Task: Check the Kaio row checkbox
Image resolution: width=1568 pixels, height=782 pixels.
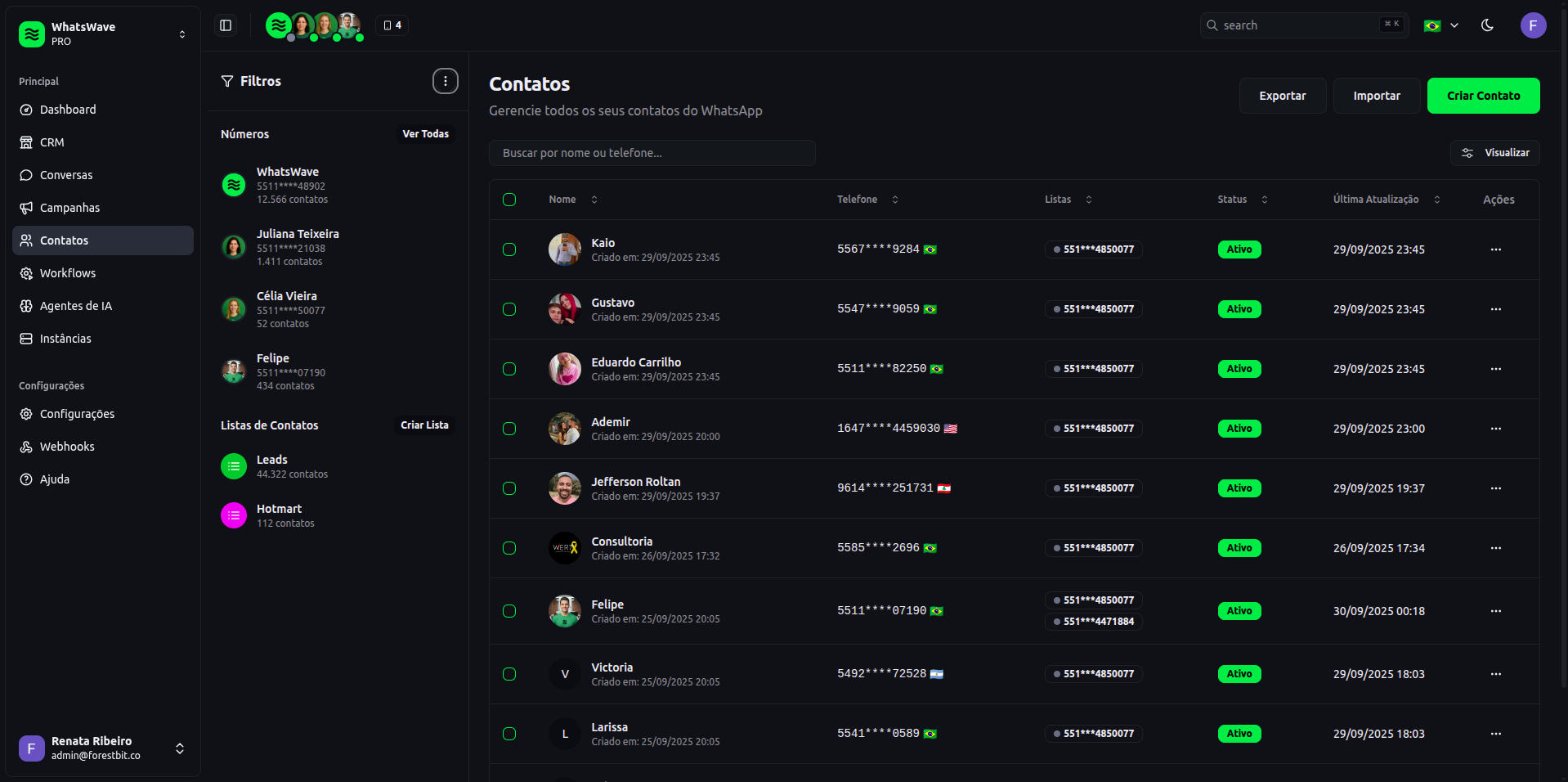Action: click(509, 249)
